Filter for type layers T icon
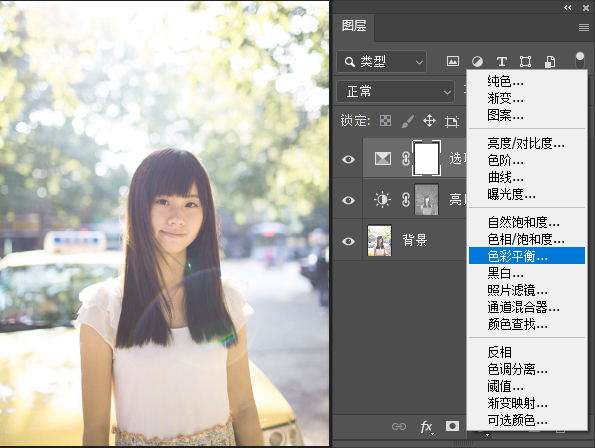The width and height of the screenshot is (595, 448). coord(502,61)
